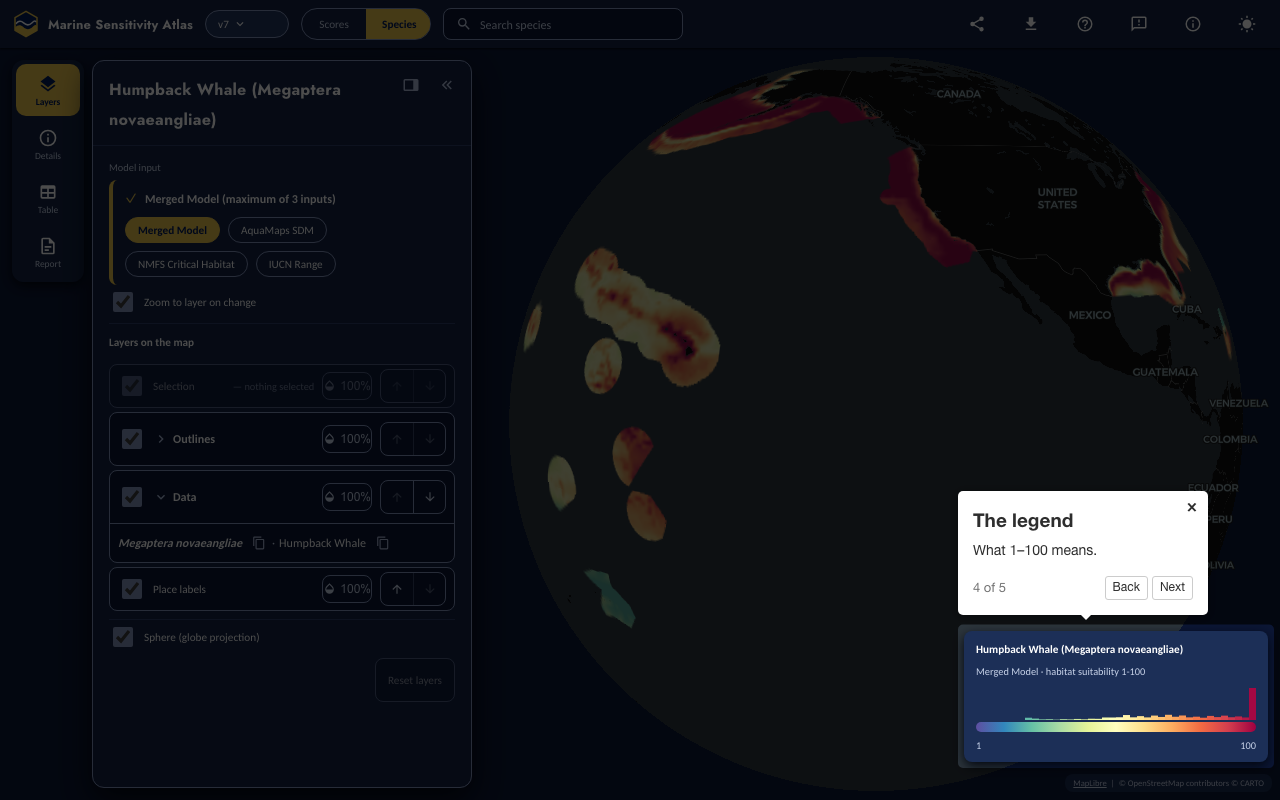Select the AquaMaps SDM input chip
1280x800 pixels.
pyautogui.click(x=277, y=230)
